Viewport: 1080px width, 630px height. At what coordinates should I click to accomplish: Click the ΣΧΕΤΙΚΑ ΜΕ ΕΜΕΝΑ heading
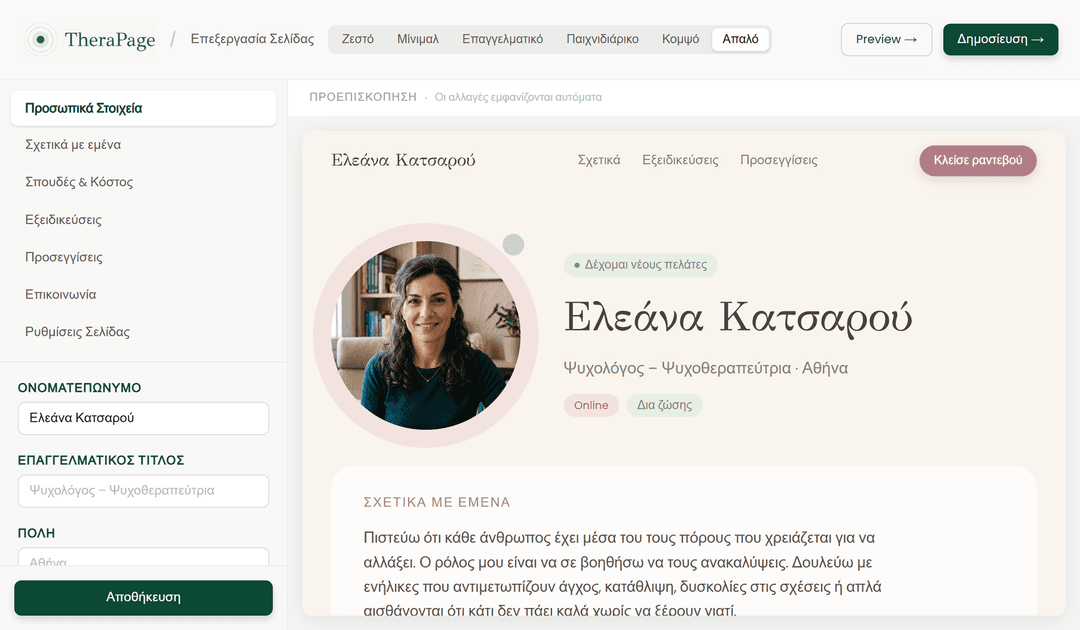(437, 502)
